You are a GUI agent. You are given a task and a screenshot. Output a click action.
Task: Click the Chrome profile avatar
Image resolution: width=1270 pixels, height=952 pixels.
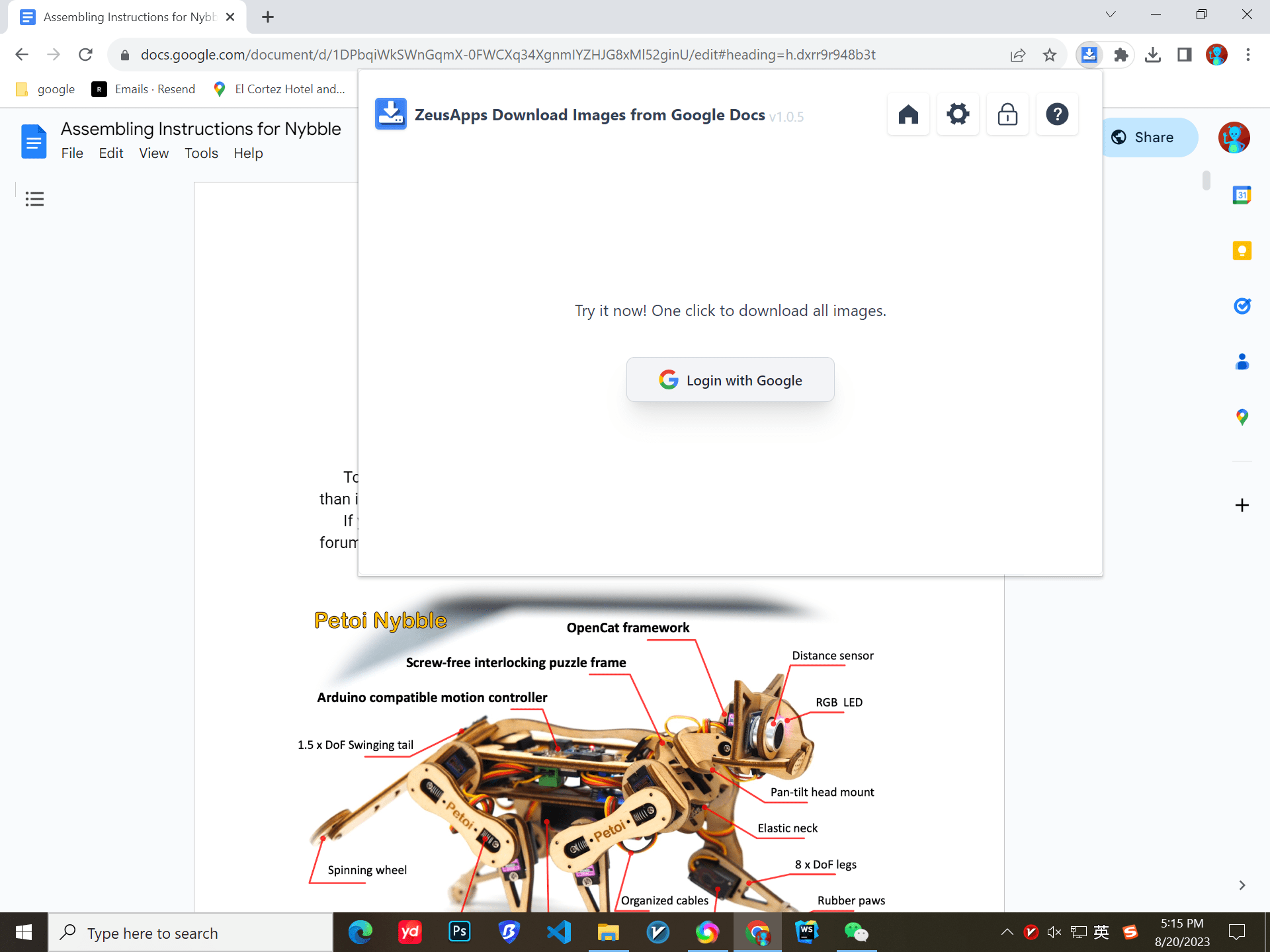pyautogui.click(x=1216, y=55)
